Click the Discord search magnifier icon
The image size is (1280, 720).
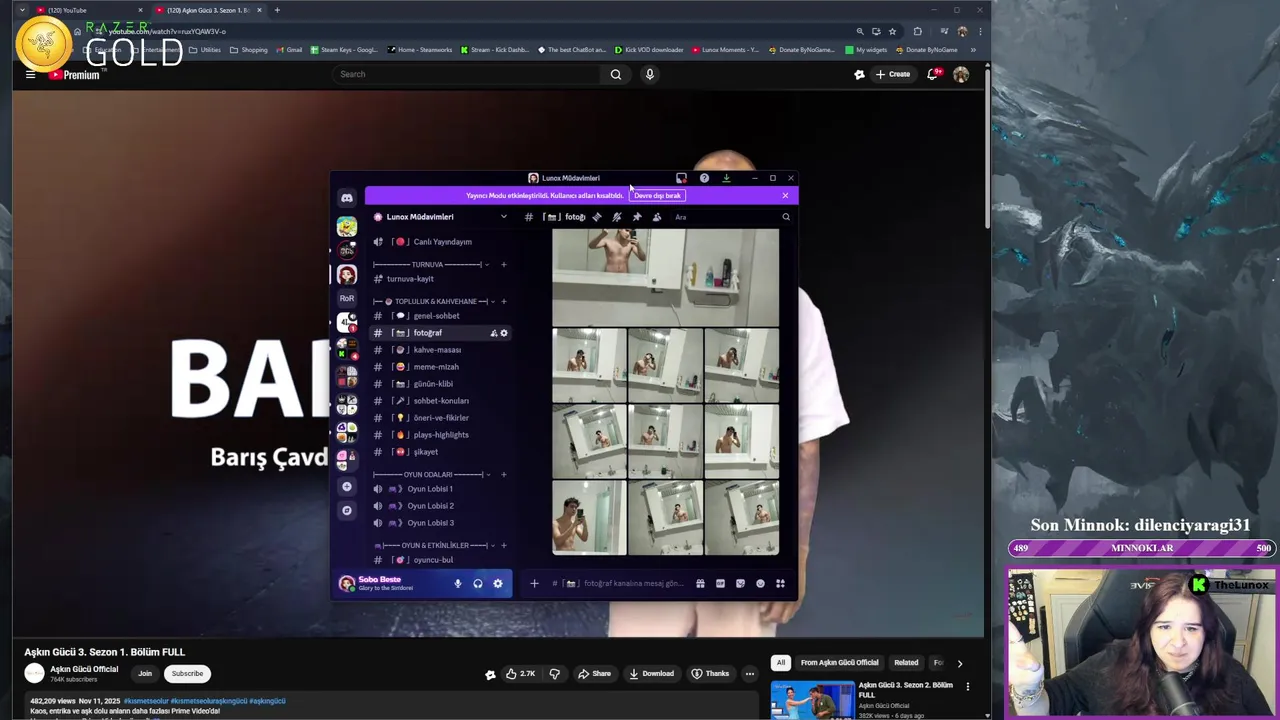click(786, 217)
